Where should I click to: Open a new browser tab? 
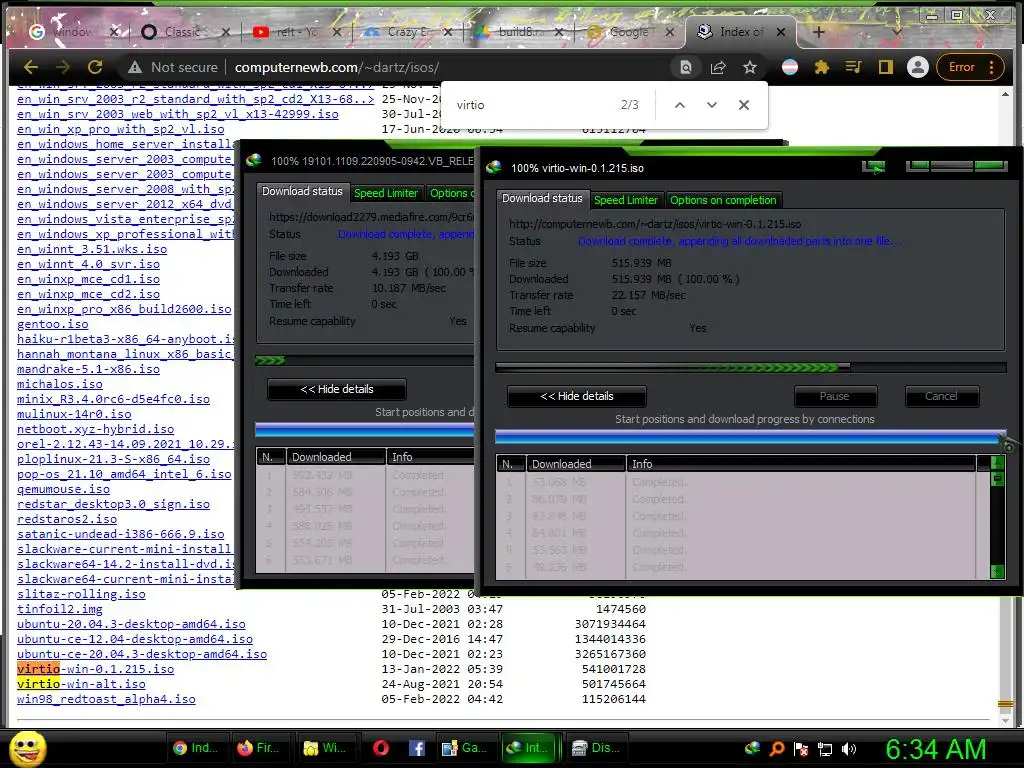pyautogui.click(x=819, y=32)
